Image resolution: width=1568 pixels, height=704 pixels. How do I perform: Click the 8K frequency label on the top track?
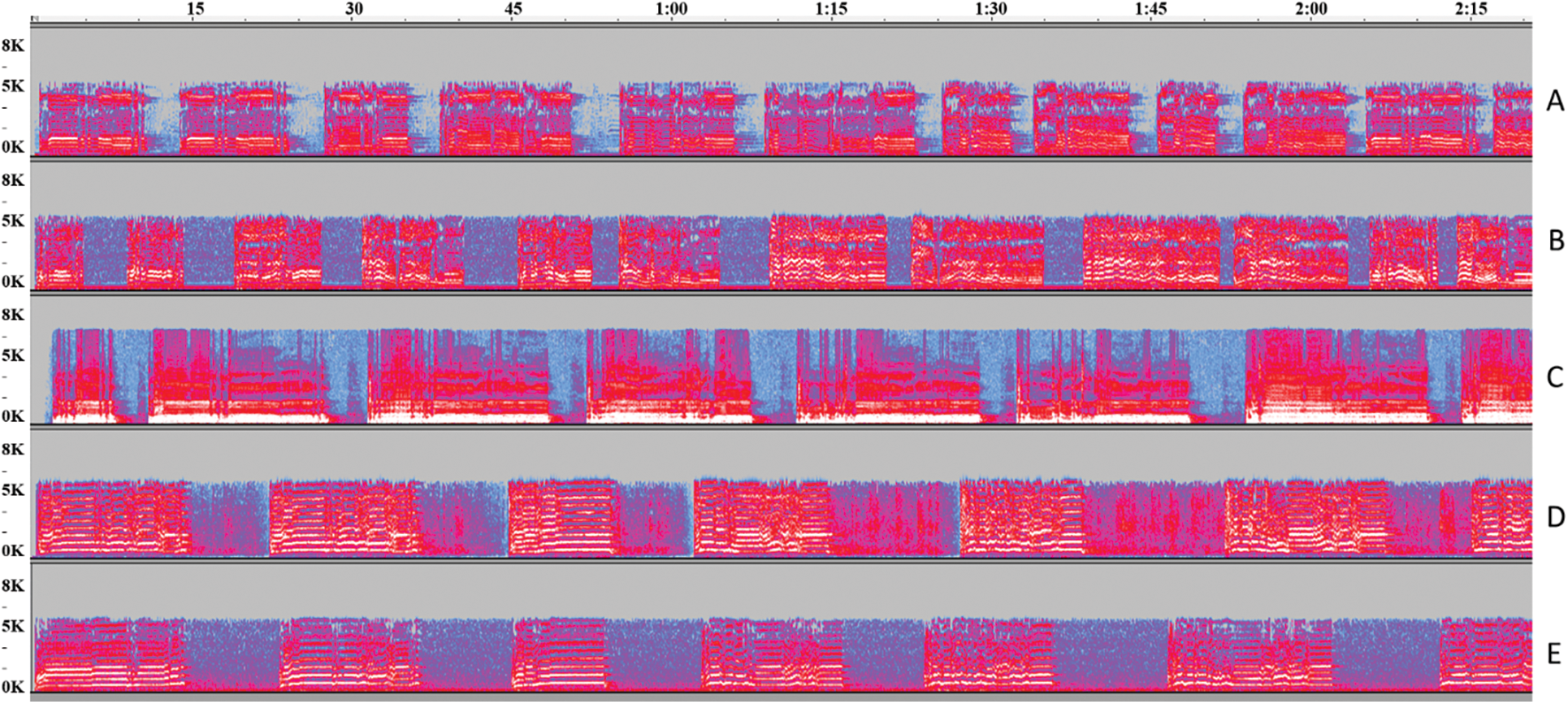pos(13,46)
